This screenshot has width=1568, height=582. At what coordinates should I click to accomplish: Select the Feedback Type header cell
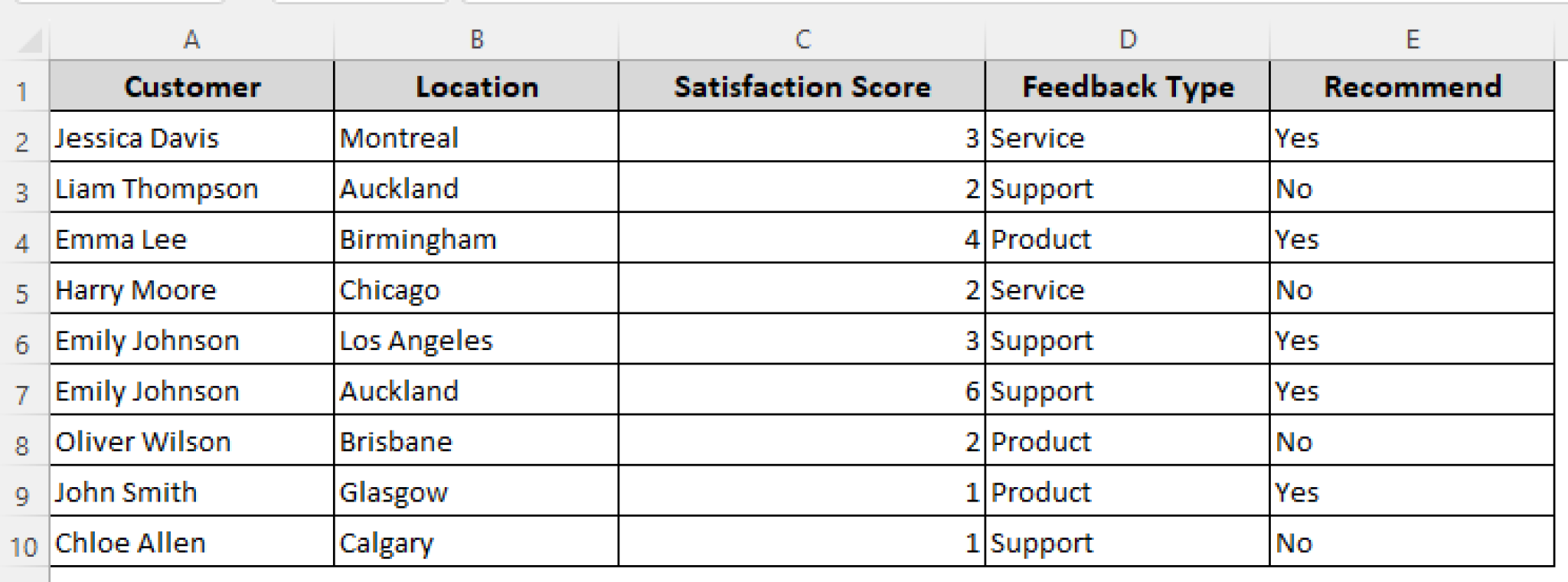[1127, 87]
